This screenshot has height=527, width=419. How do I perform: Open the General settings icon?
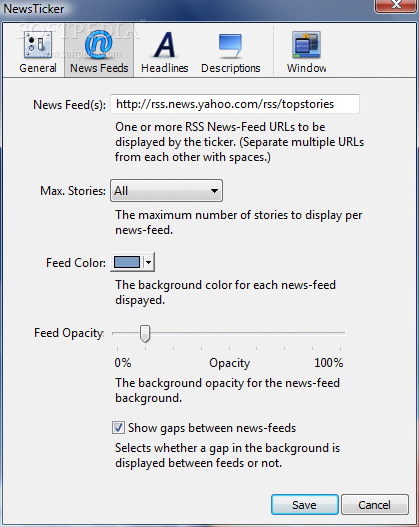[38, 44]
